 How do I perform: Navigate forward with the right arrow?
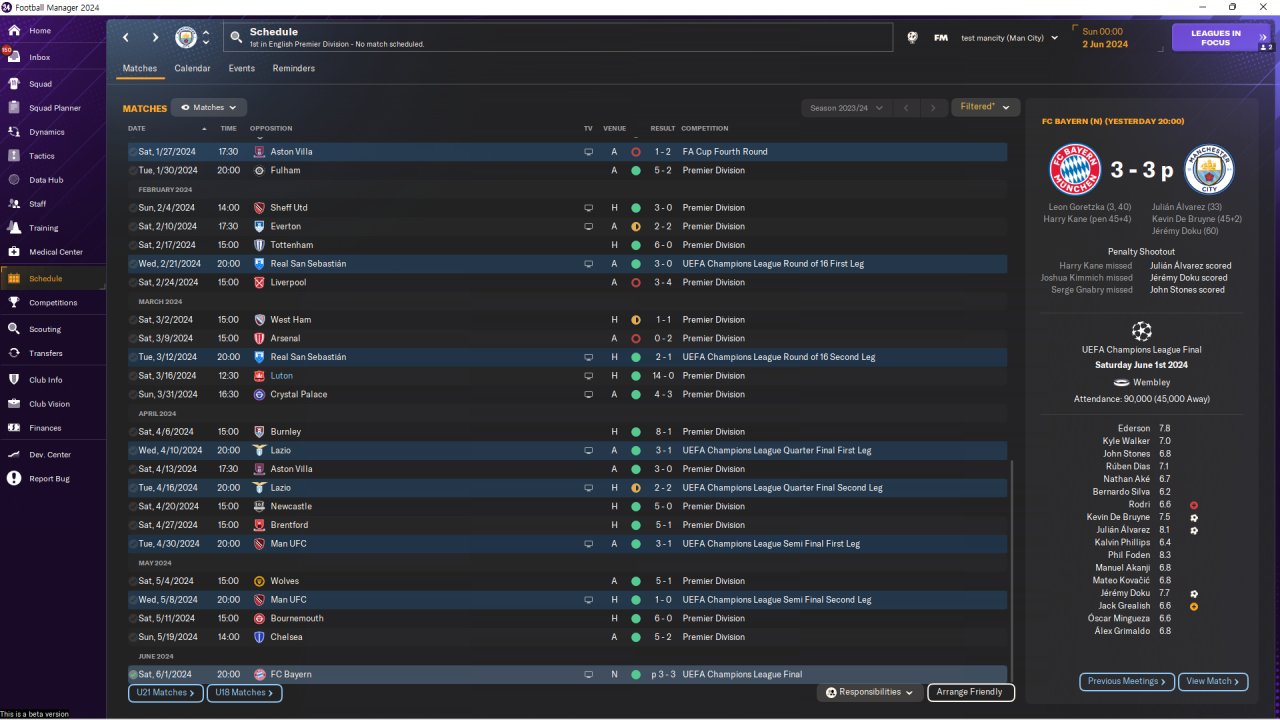155,38
